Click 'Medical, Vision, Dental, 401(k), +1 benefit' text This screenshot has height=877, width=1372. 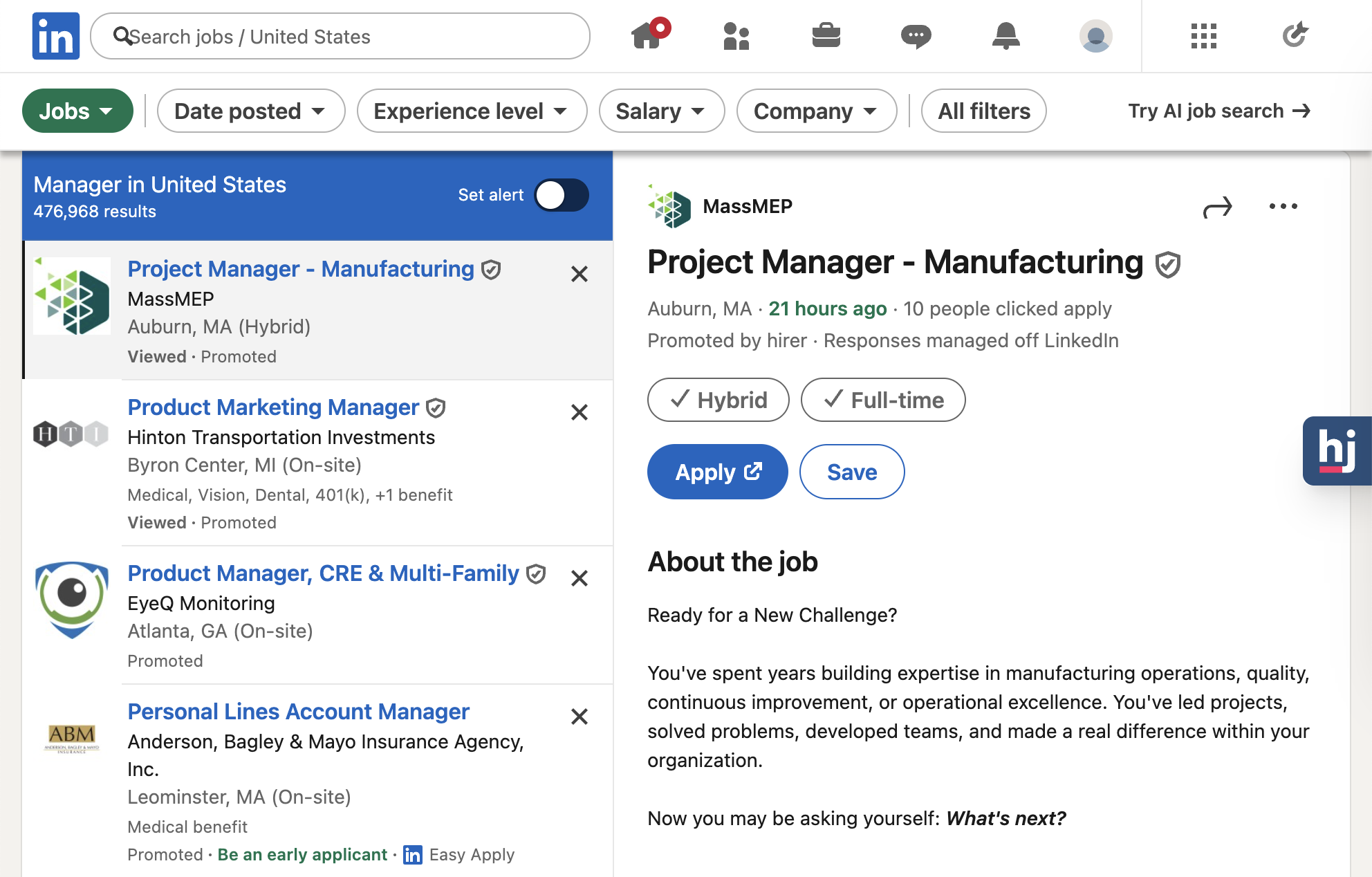[x=290, y=495]
